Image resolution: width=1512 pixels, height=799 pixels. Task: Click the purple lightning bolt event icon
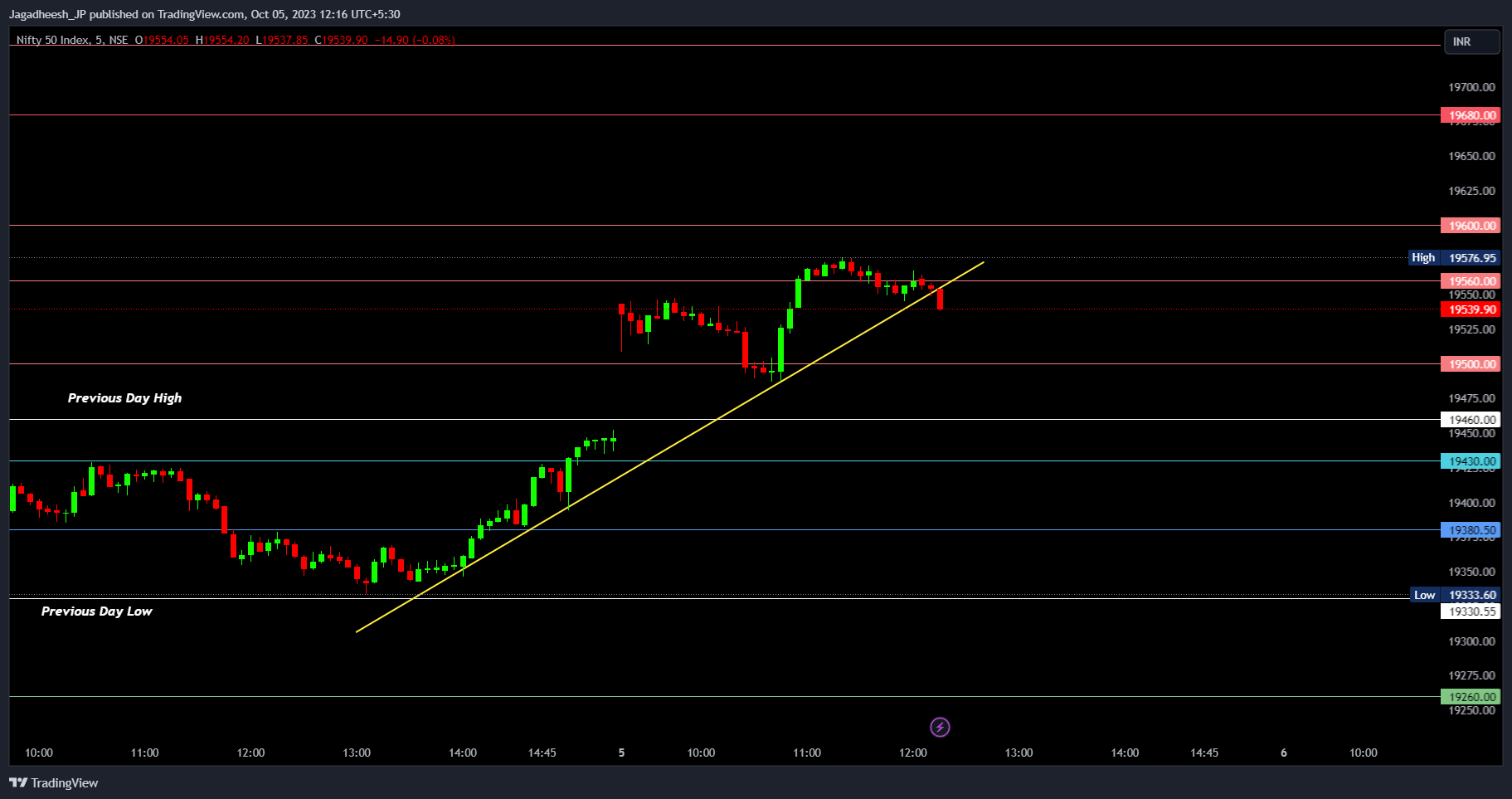tap(940, 728)
